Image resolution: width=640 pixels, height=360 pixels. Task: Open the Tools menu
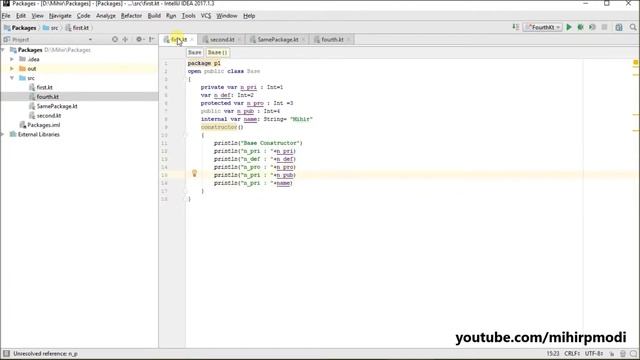coord(188,16)
